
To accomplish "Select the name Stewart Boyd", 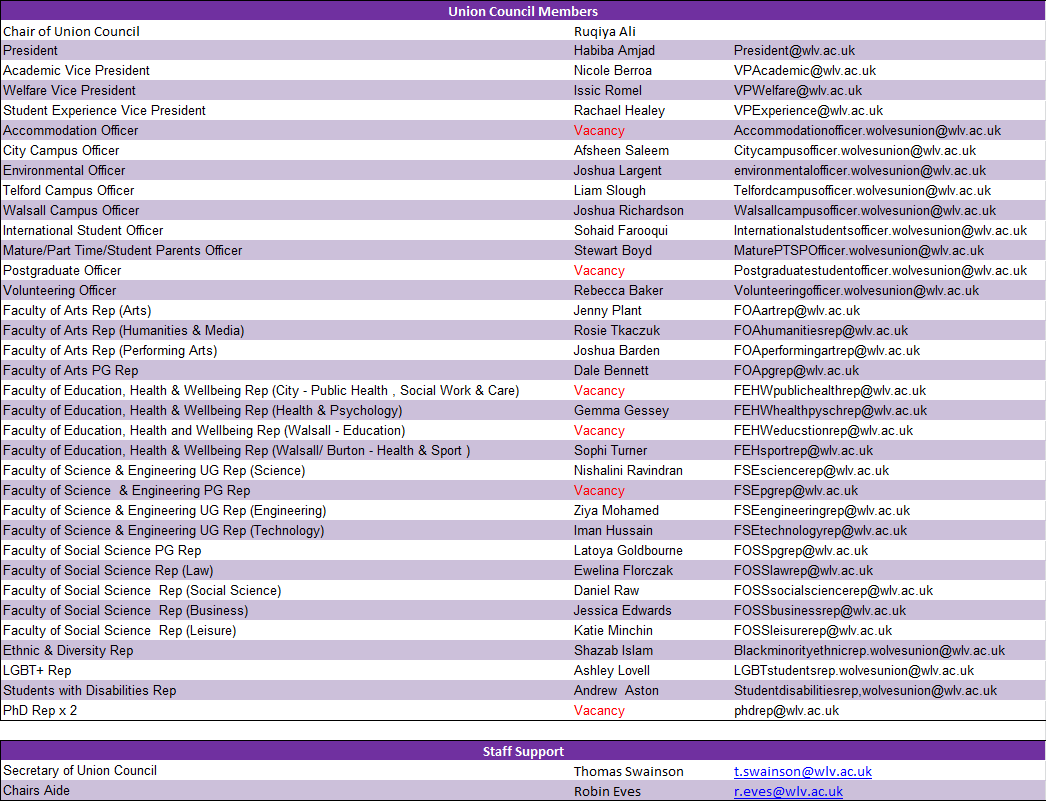I will coord(613,251).
